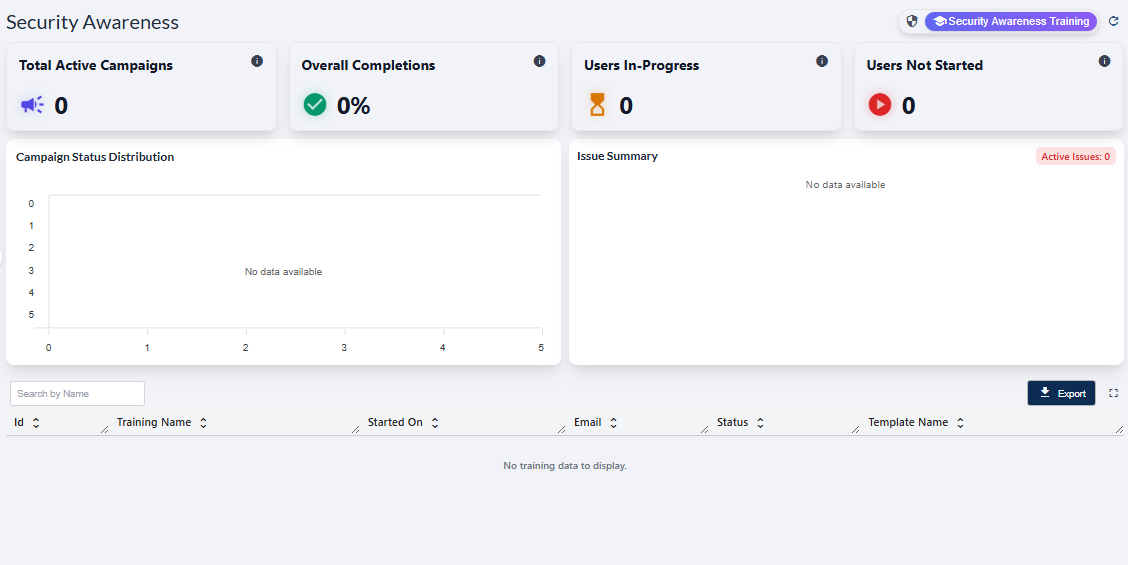The width and height of the screenshot is (1128, 565).
Task: Select the Security Awareness Training toggle pill
Action: point(1010,21)
